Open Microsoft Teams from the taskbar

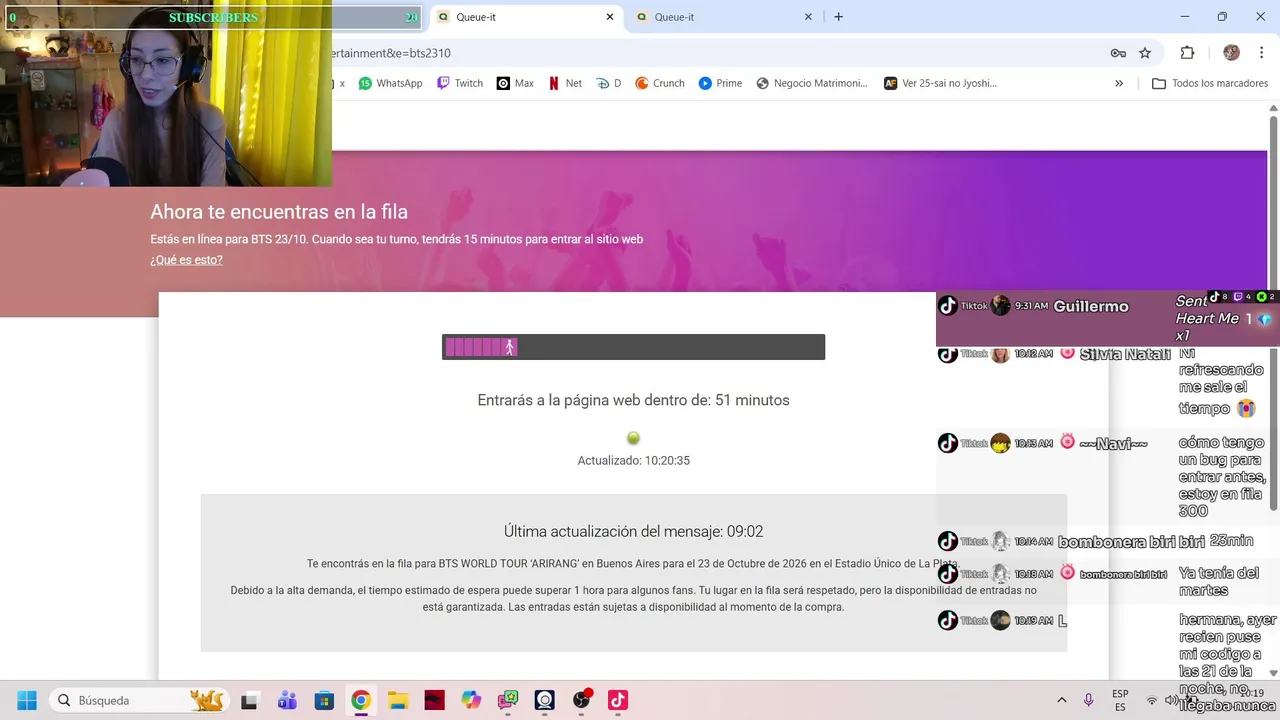pyautogui.click(x=287, y=700)
